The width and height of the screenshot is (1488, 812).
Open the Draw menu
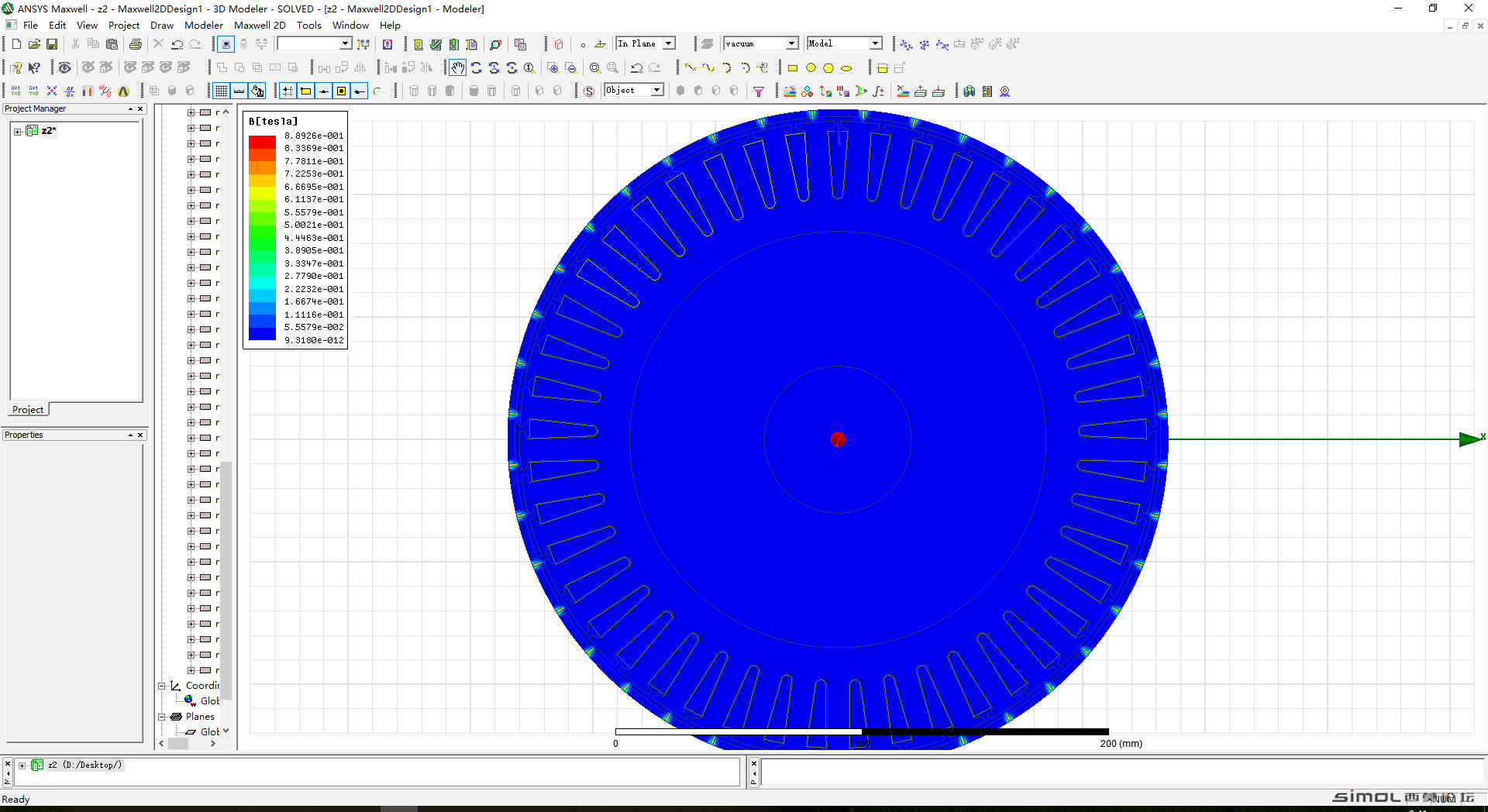162,25
